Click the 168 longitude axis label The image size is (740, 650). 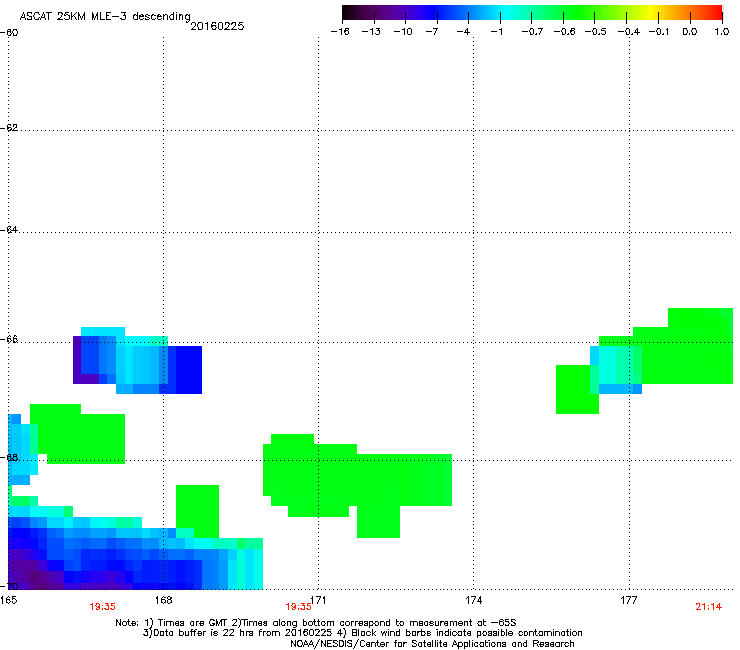(x=163, y=600)
